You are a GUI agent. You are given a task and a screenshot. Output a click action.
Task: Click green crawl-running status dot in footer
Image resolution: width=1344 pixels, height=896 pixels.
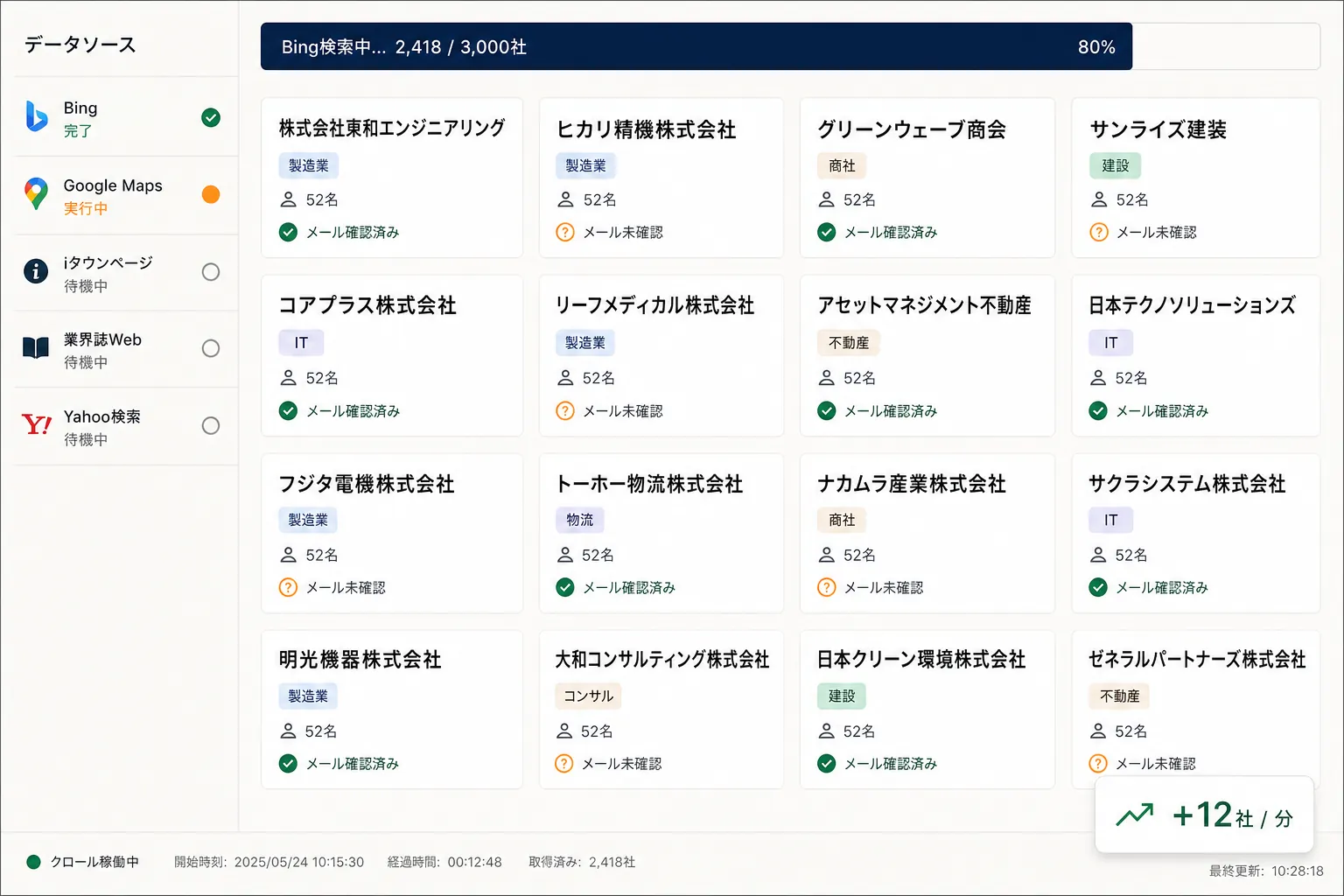pos(33,862)
